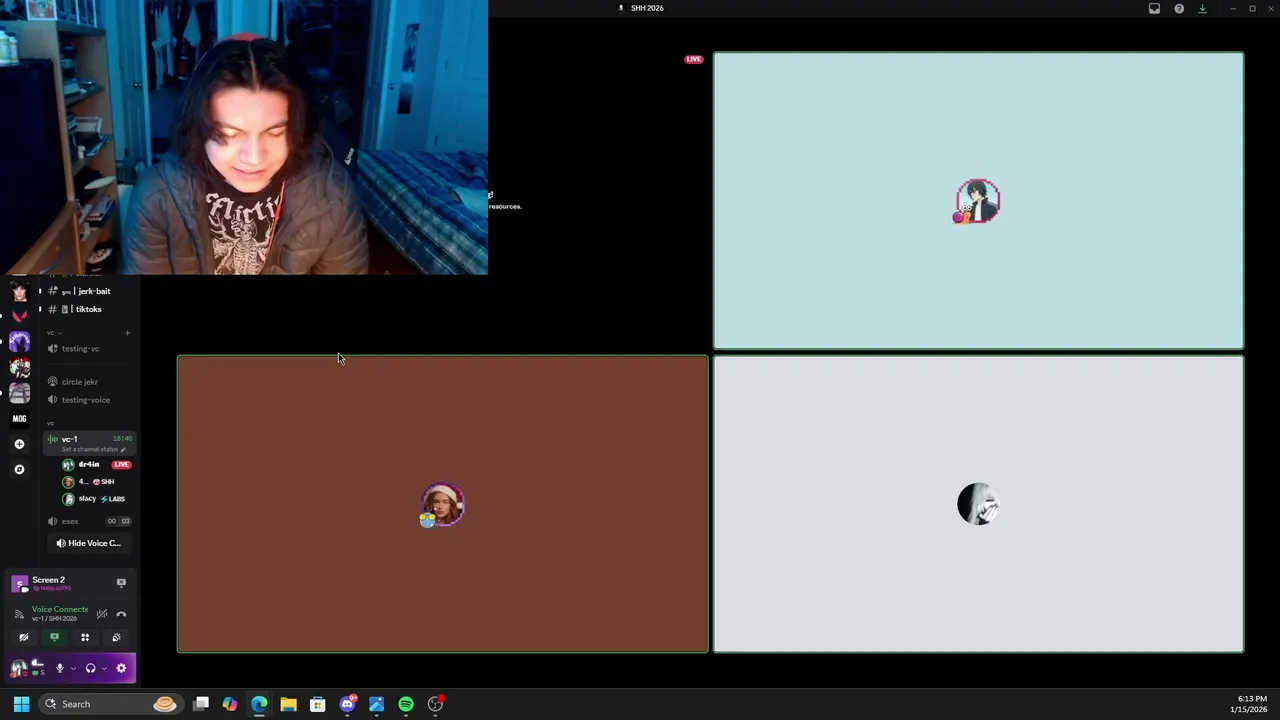
Task: Expand the jerk-bait channel threads arrow
Action: pyautogui.click(x=40, y=291)
